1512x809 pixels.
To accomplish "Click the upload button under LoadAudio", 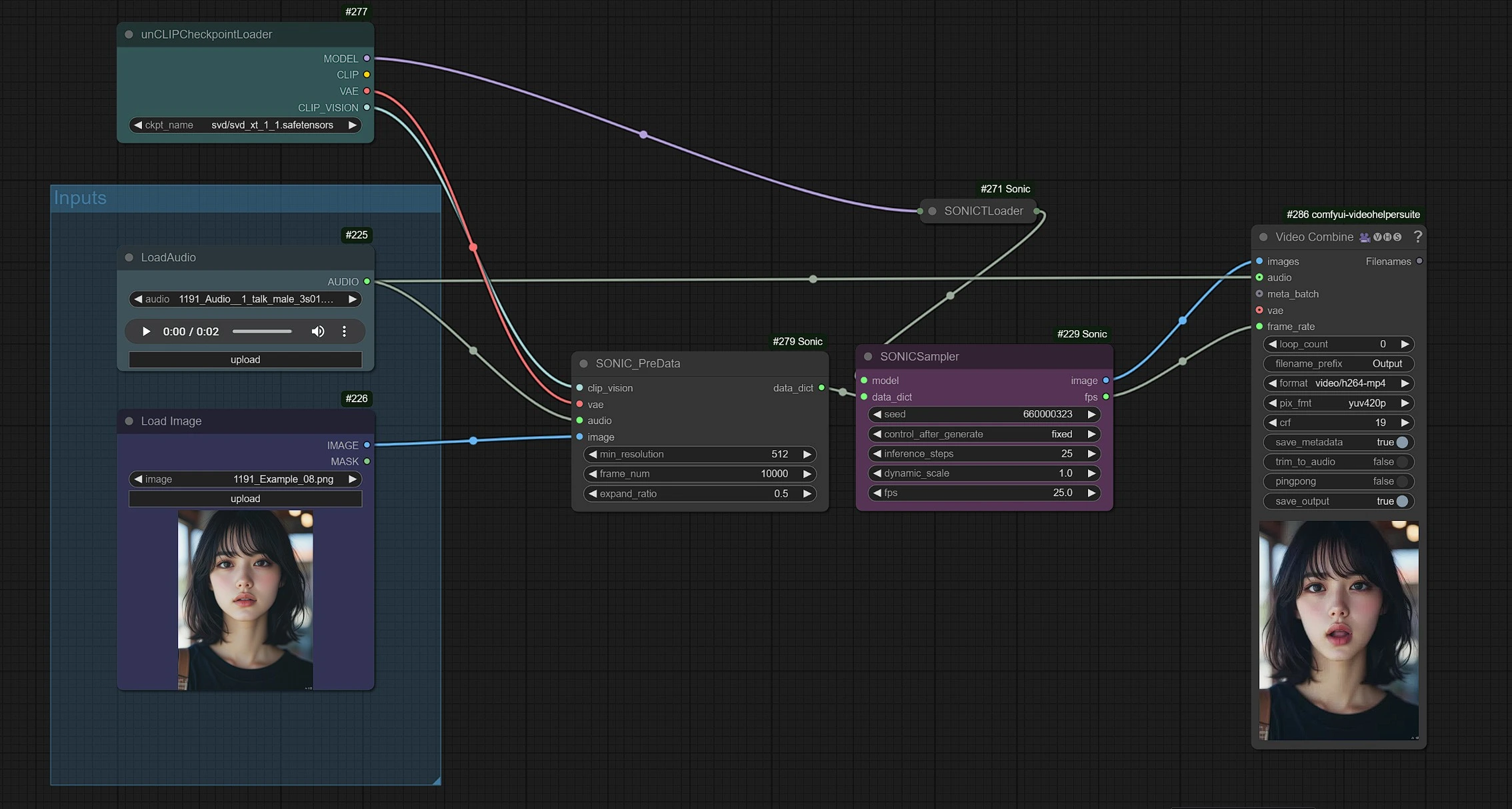I will click(x=244, y=359).
